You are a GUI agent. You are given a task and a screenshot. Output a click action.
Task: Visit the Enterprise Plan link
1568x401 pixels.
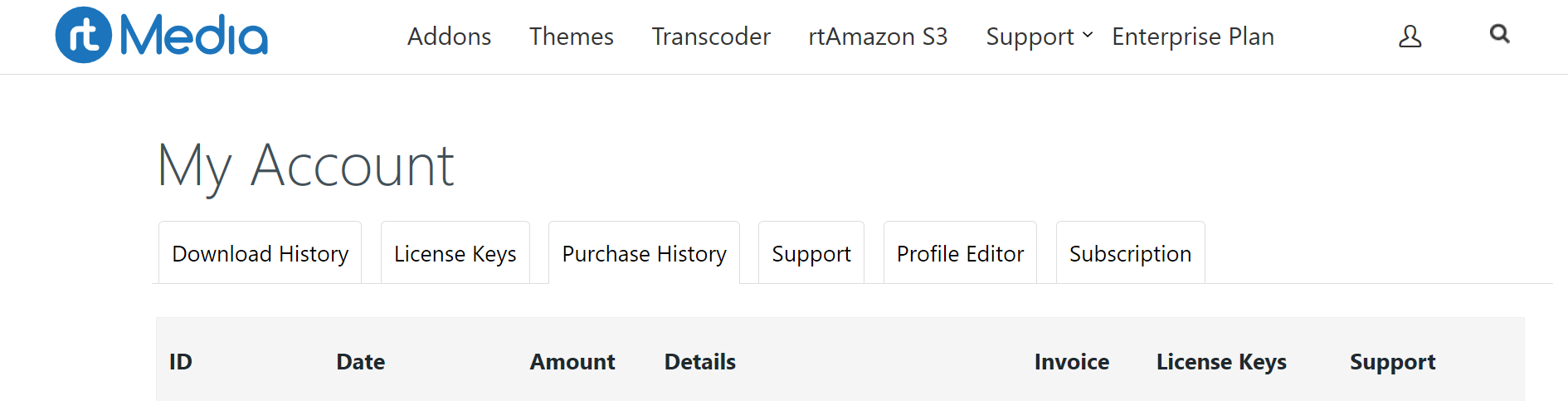pos(1193,37)
